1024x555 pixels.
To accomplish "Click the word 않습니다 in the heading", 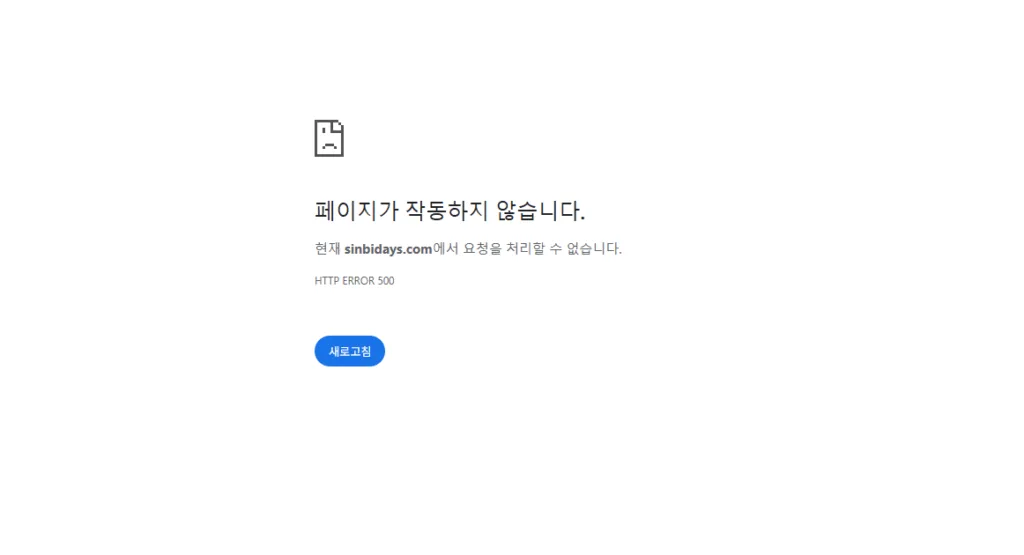I will [x=537, y=210].
